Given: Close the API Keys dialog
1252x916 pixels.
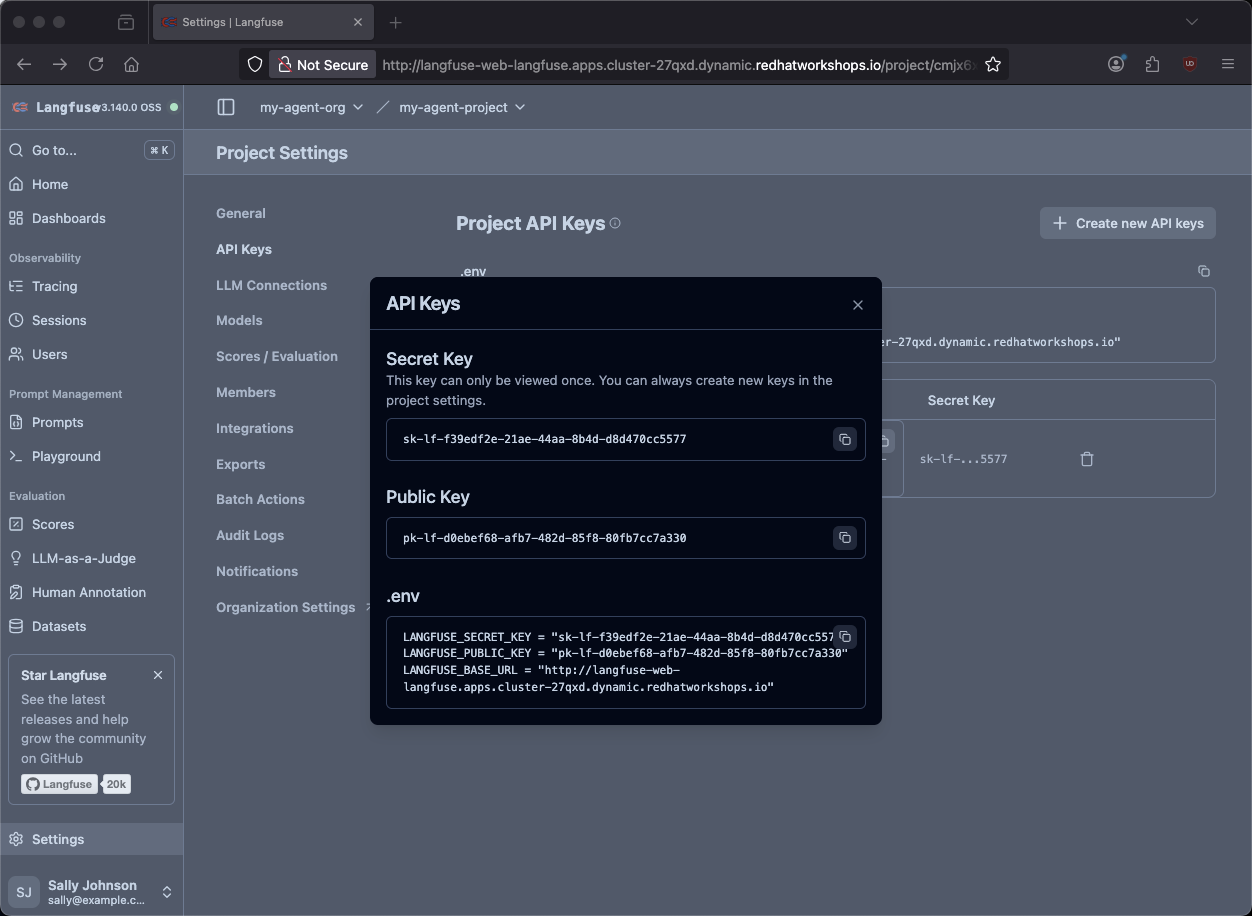Looking at the screenshot, I should tap(857, 305).
